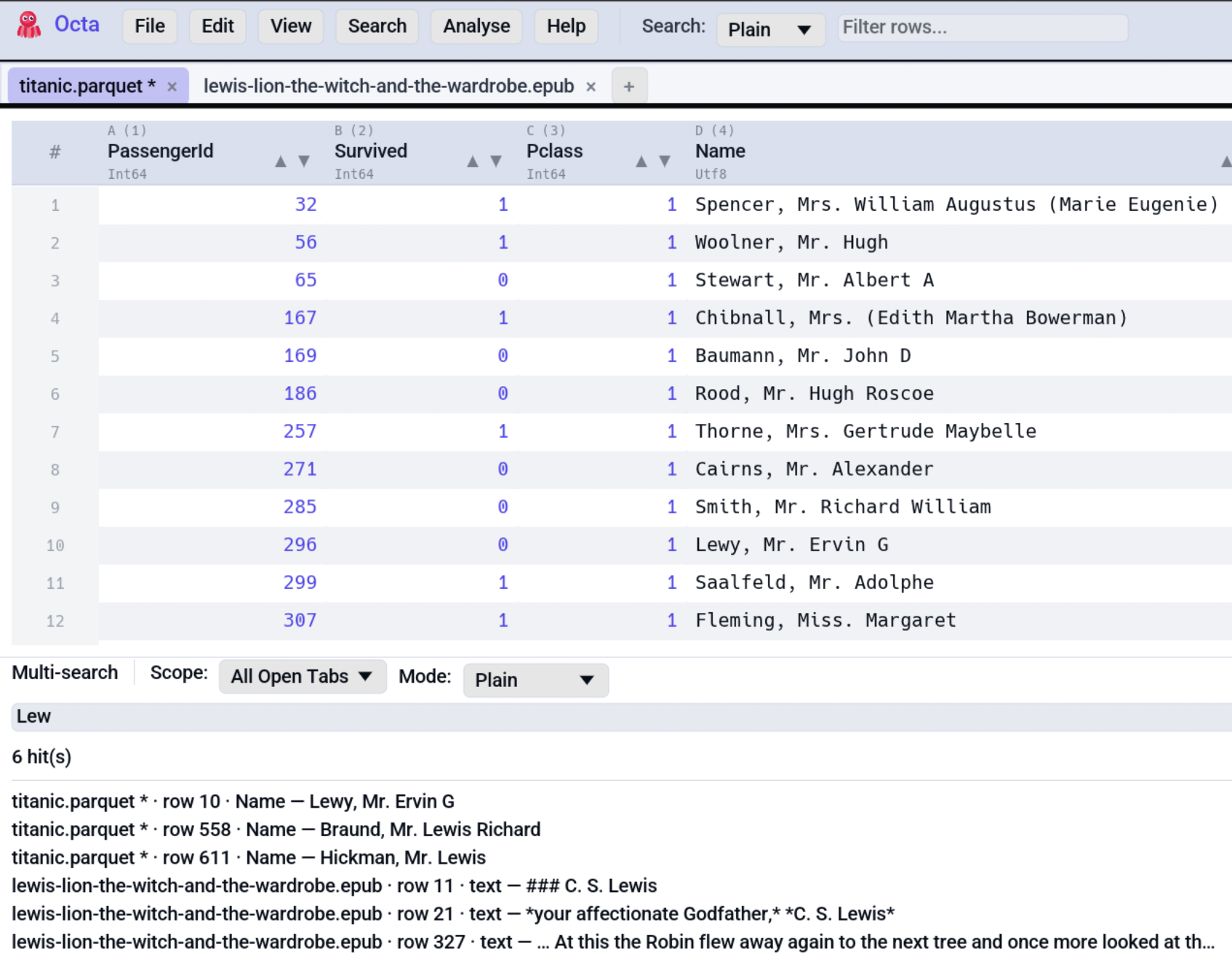Image resolution: width=1232 pixels, height=980 pixels.
Task: Open hit row 10 Lewy, Mr. Ervin G
Action: 233,801
